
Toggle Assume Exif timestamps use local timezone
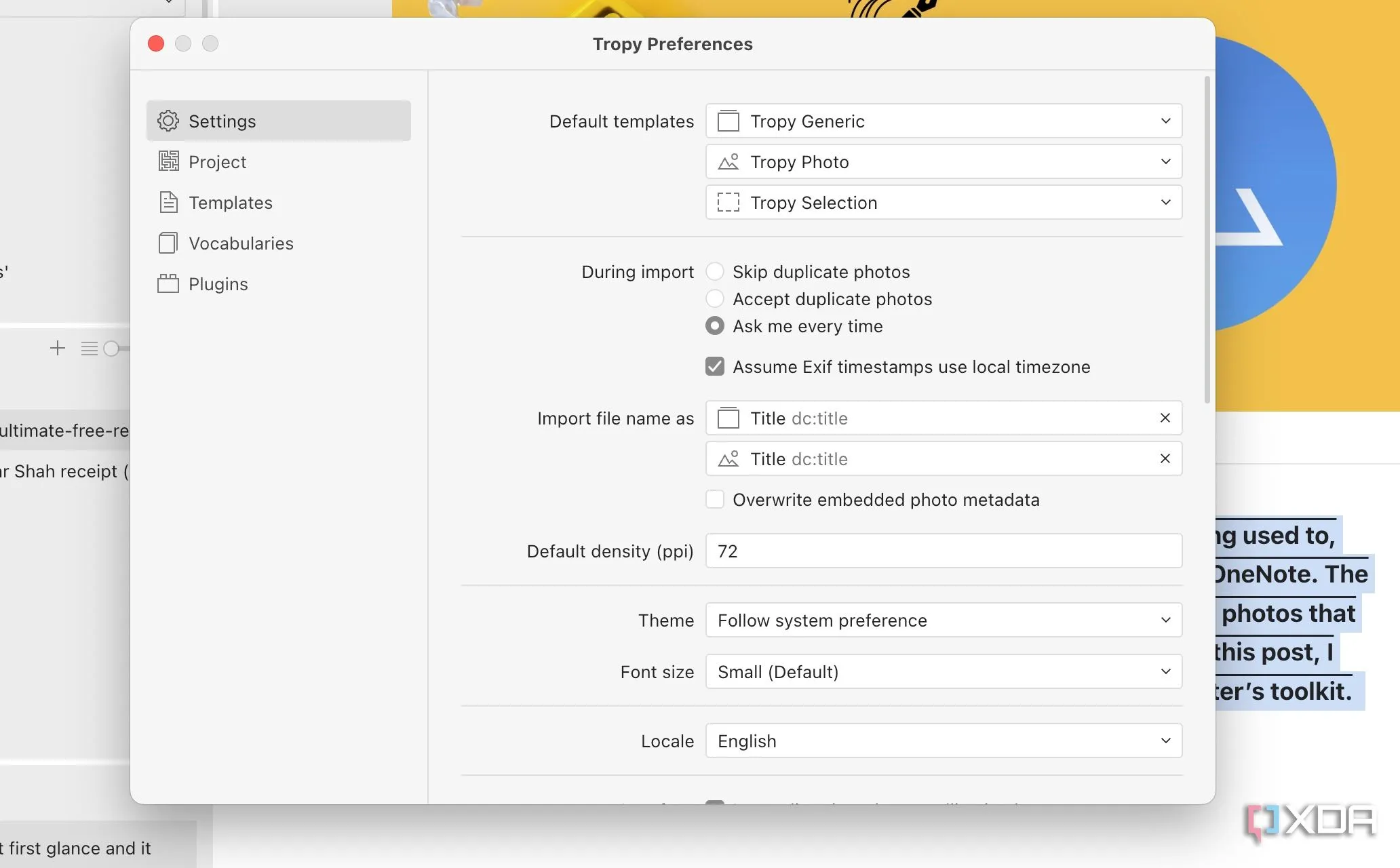point(715,366)
